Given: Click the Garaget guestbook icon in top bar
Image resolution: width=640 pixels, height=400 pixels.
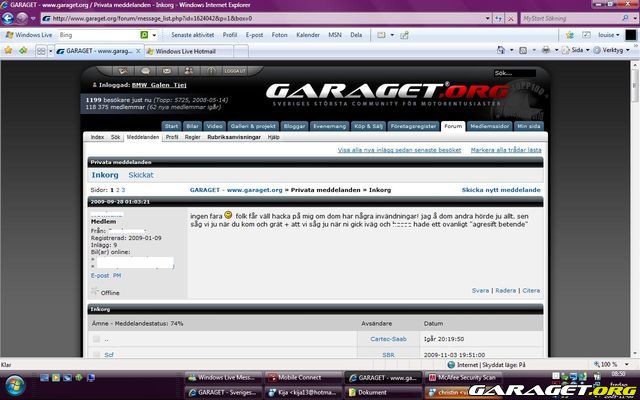Looking at the screenshot, I should (123, 71).
